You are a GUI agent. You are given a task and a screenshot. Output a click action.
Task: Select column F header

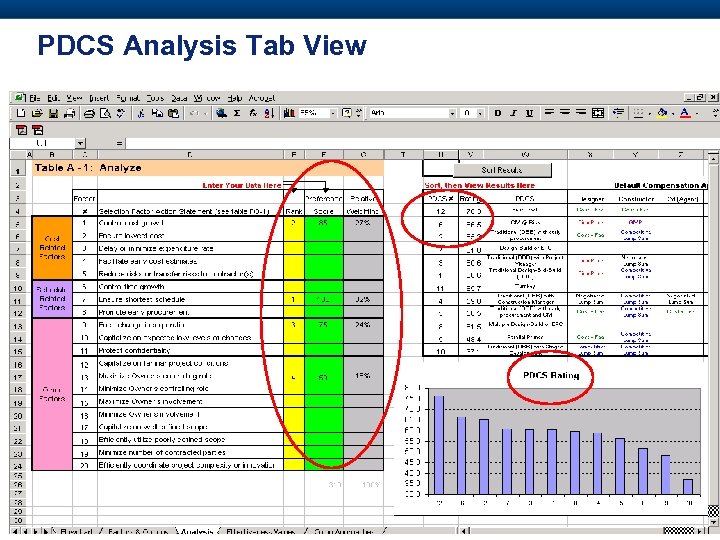324,155
